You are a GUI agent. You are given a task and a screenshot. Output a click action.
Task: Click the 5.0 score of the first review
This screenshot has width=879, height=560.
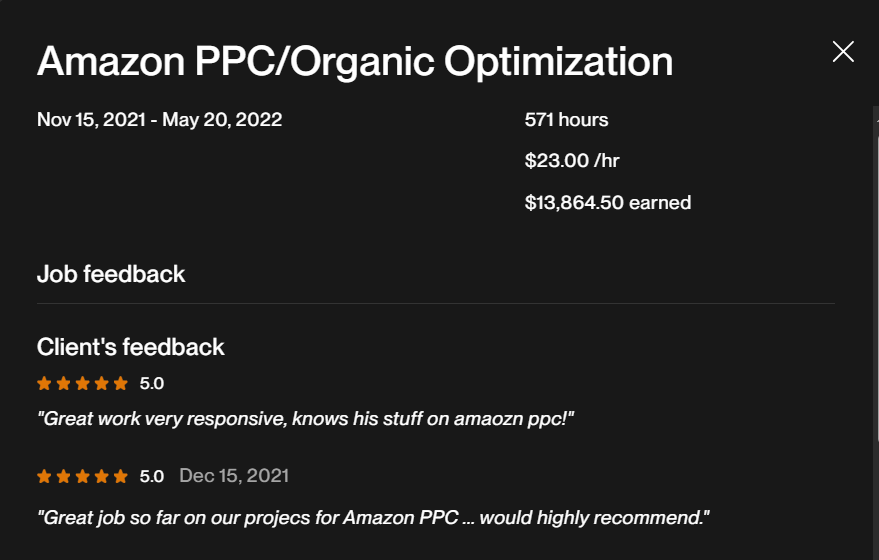click(152, 383)
